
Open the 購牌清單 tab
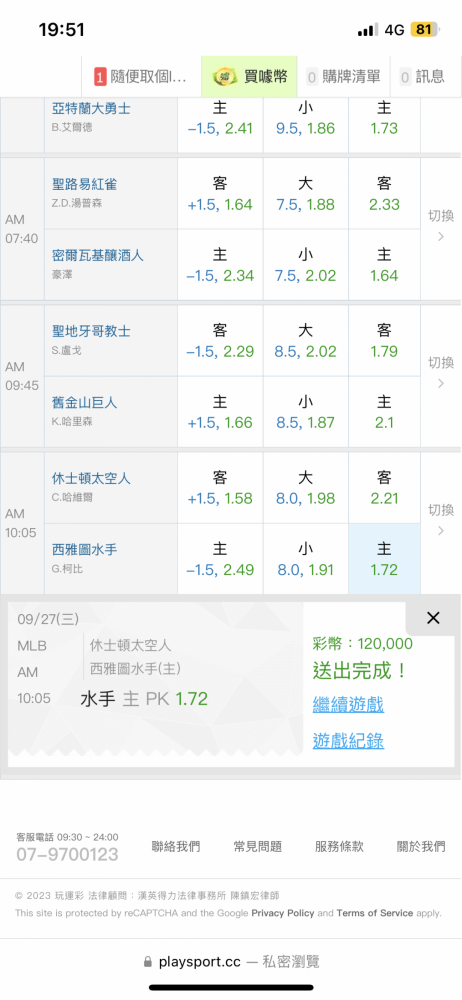point(344,77)
